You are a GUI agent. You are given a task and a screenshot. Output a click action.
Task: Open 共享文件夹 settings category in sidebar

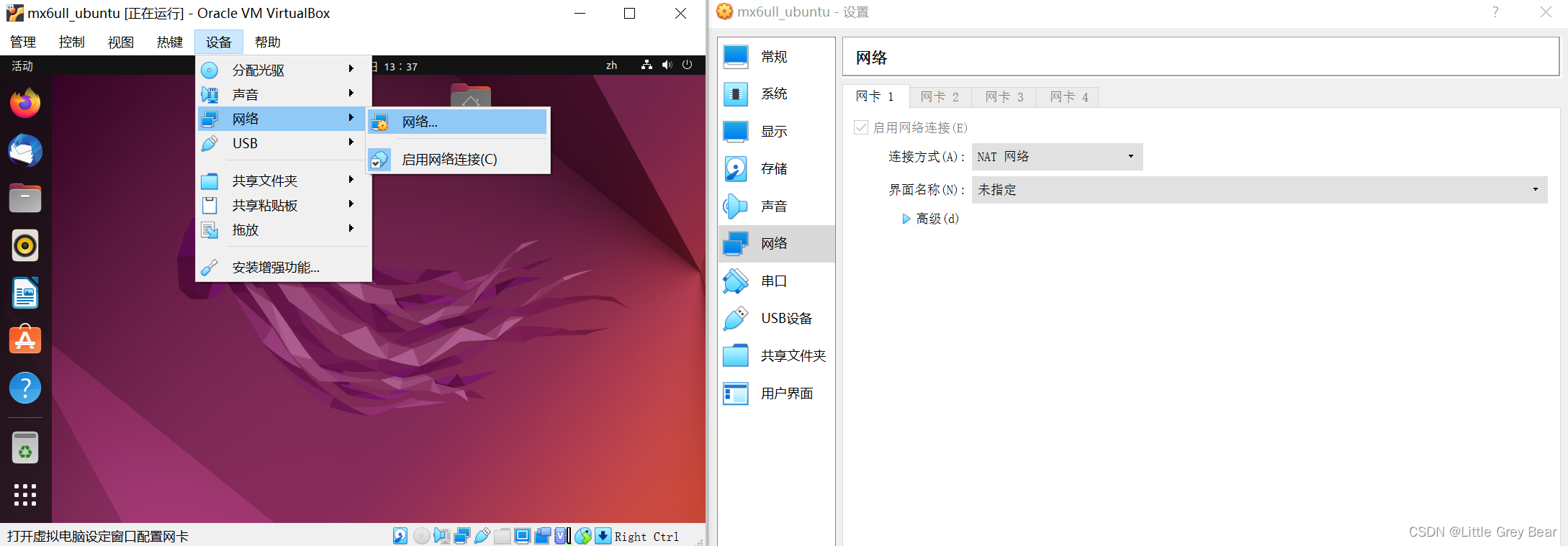[x=776, y=356]
